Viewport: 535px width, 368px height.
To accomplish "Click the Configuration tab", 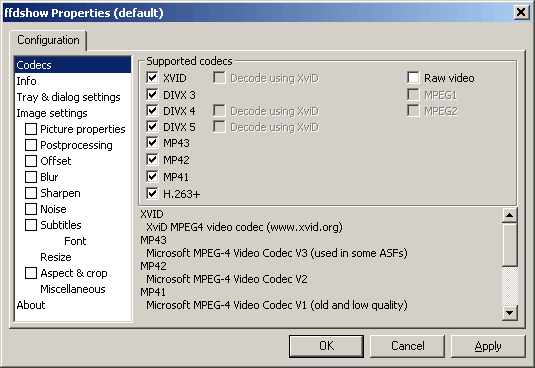I will (48, 40).
